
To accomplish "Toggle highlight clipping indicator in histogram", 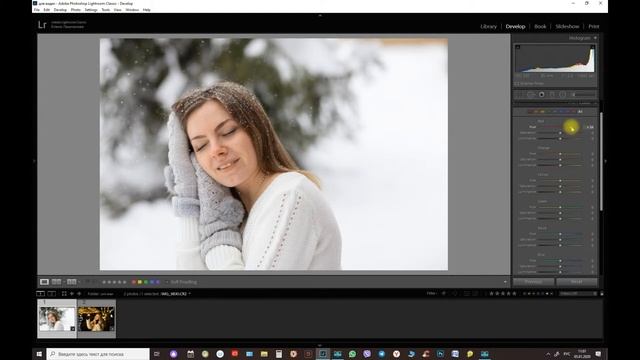I will click(x=592, y=47).
